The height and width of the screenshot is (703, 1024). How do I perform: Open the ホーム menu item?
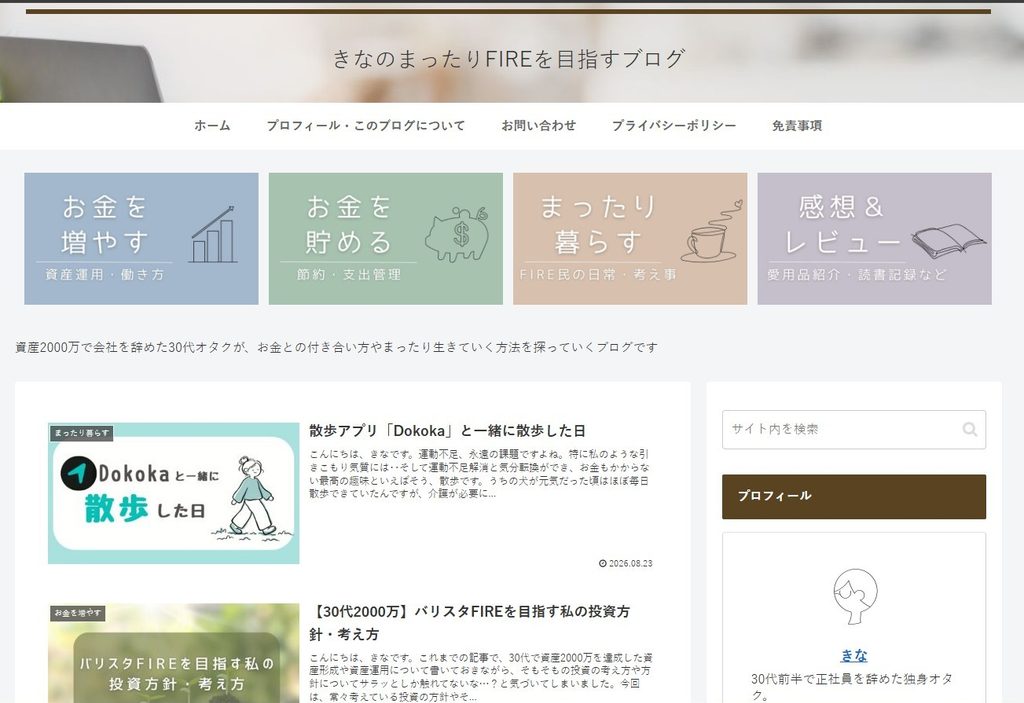point(212,125)
